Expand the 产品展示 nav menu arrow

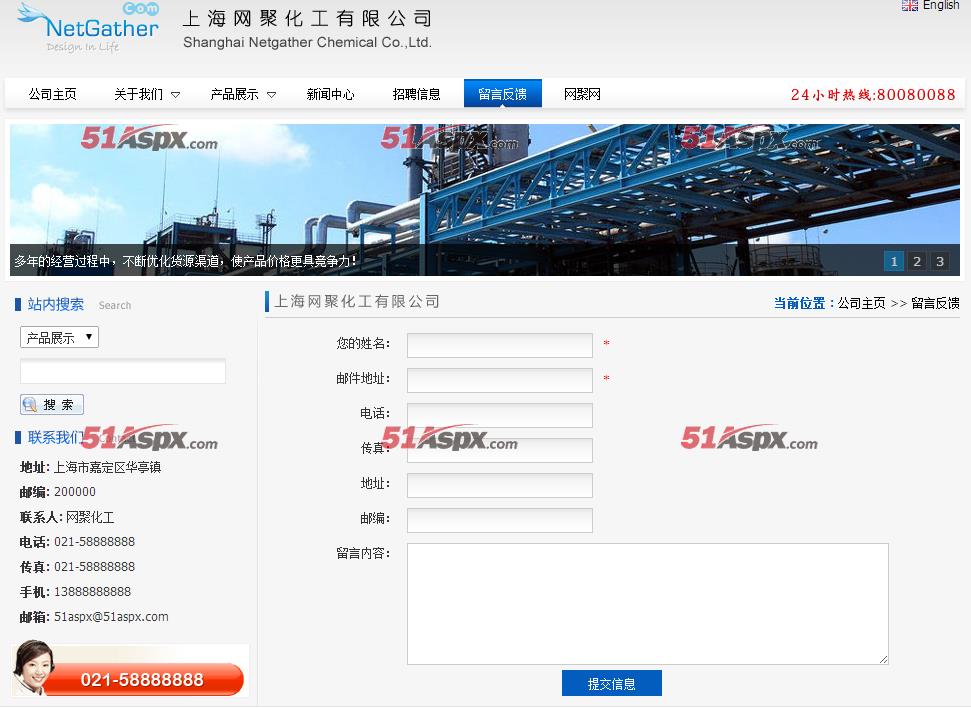click(271, 95)
